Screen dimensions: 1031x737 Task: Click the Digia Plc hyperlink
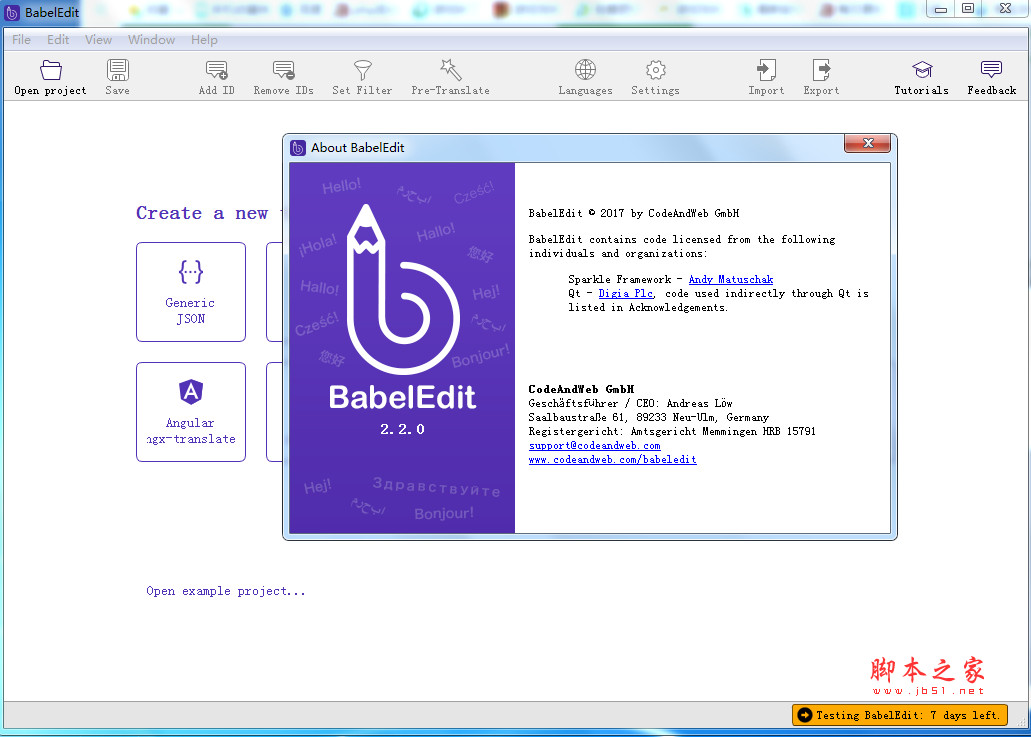[625, 293]
